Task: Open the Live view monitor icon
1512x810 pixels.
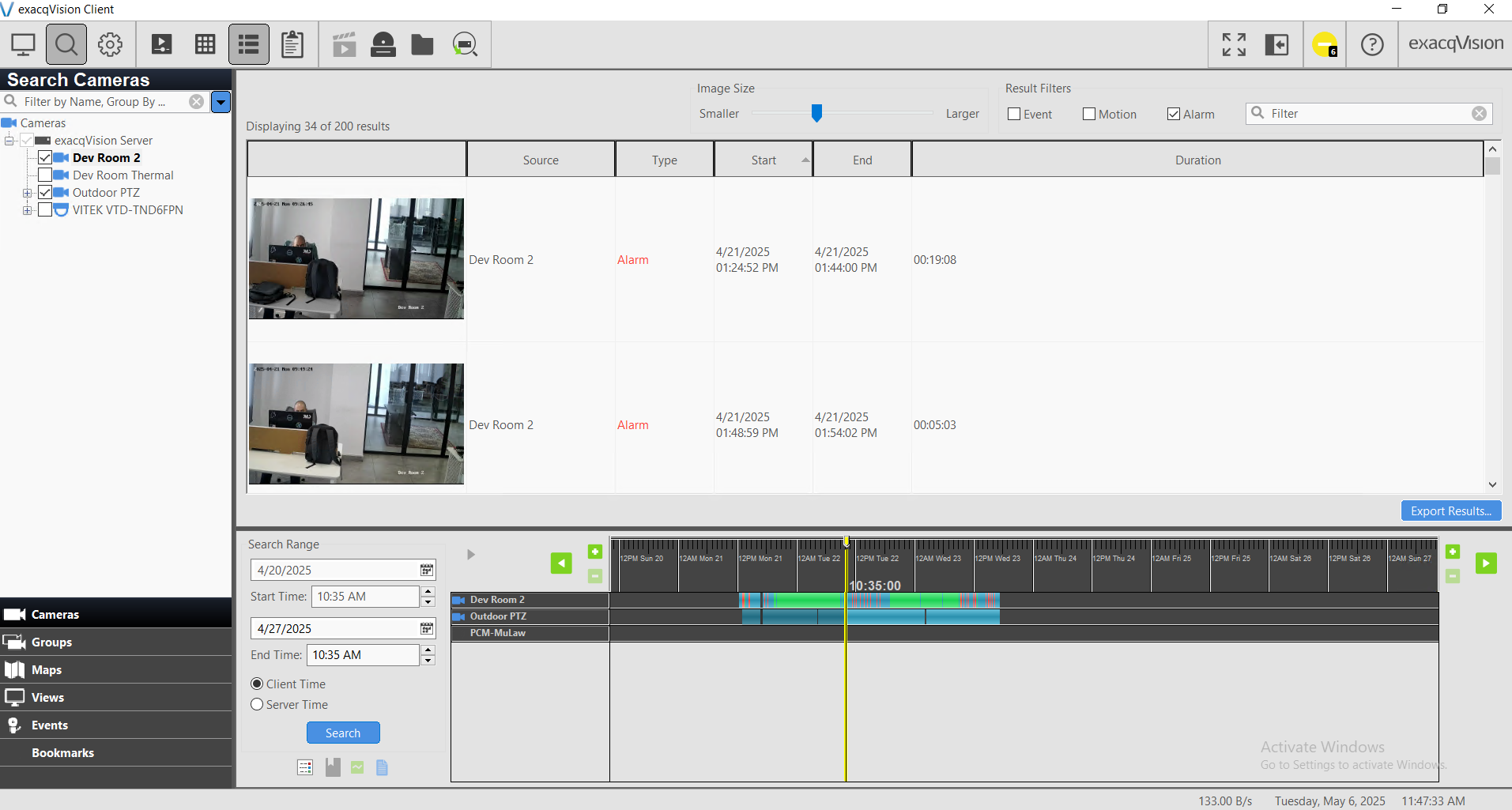Action: coord(23,44)
